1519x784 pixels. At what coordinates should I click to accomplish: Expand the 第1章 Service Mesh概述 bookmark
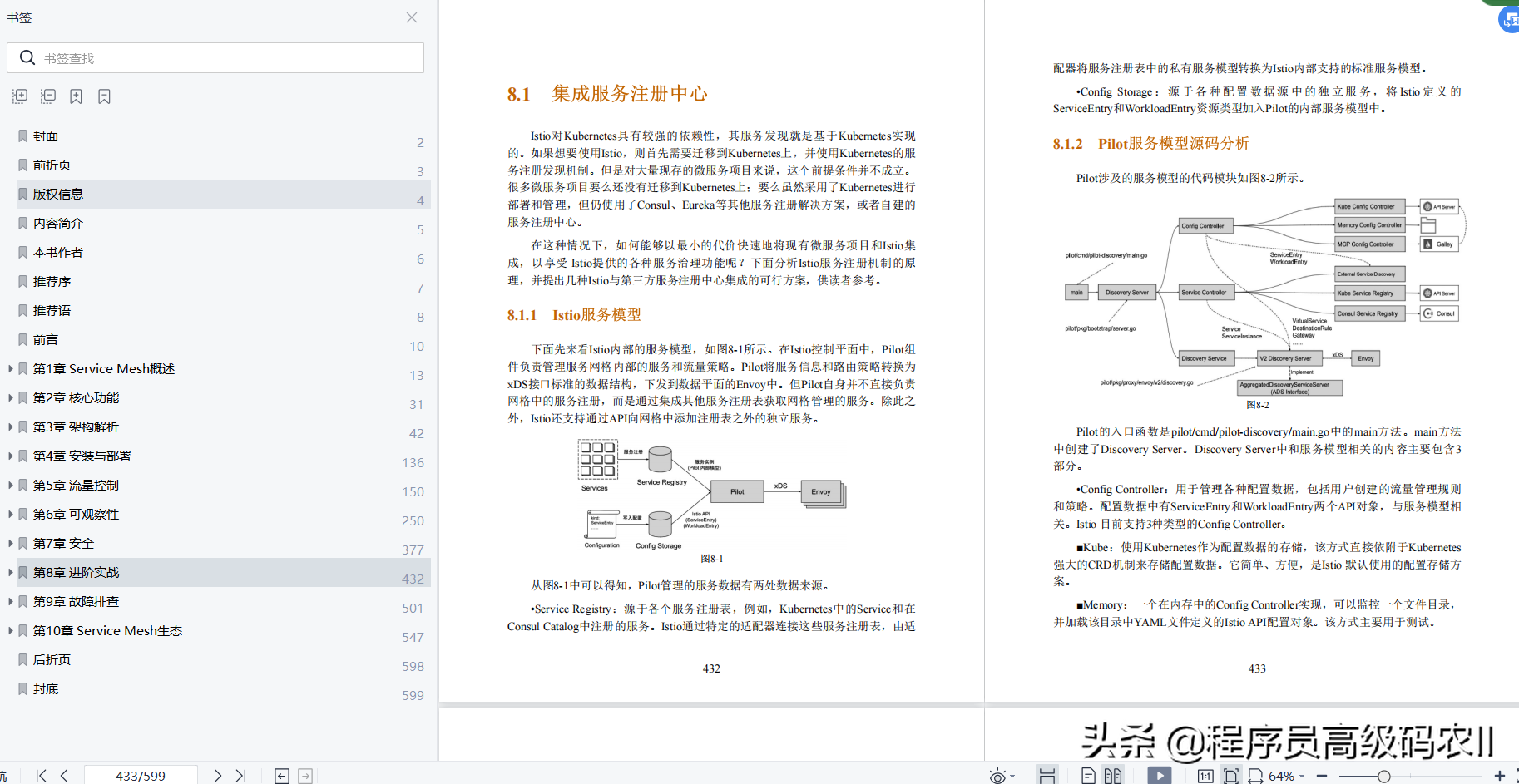10,368
